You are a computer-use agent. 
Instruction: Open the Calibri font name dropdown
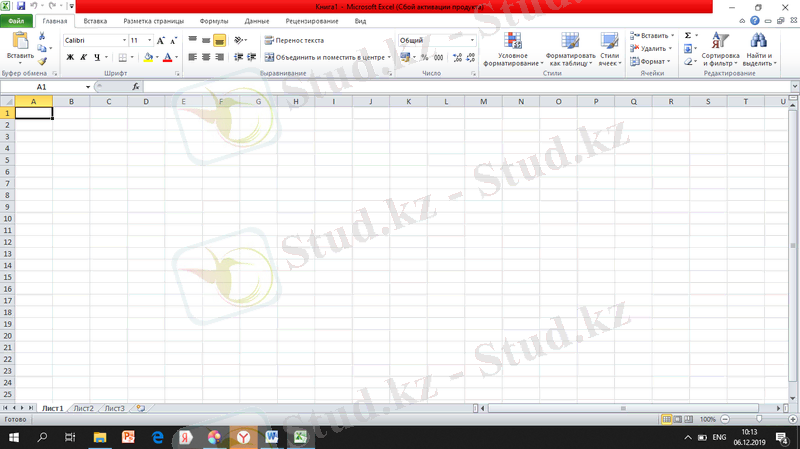click(x=124, y=40)
